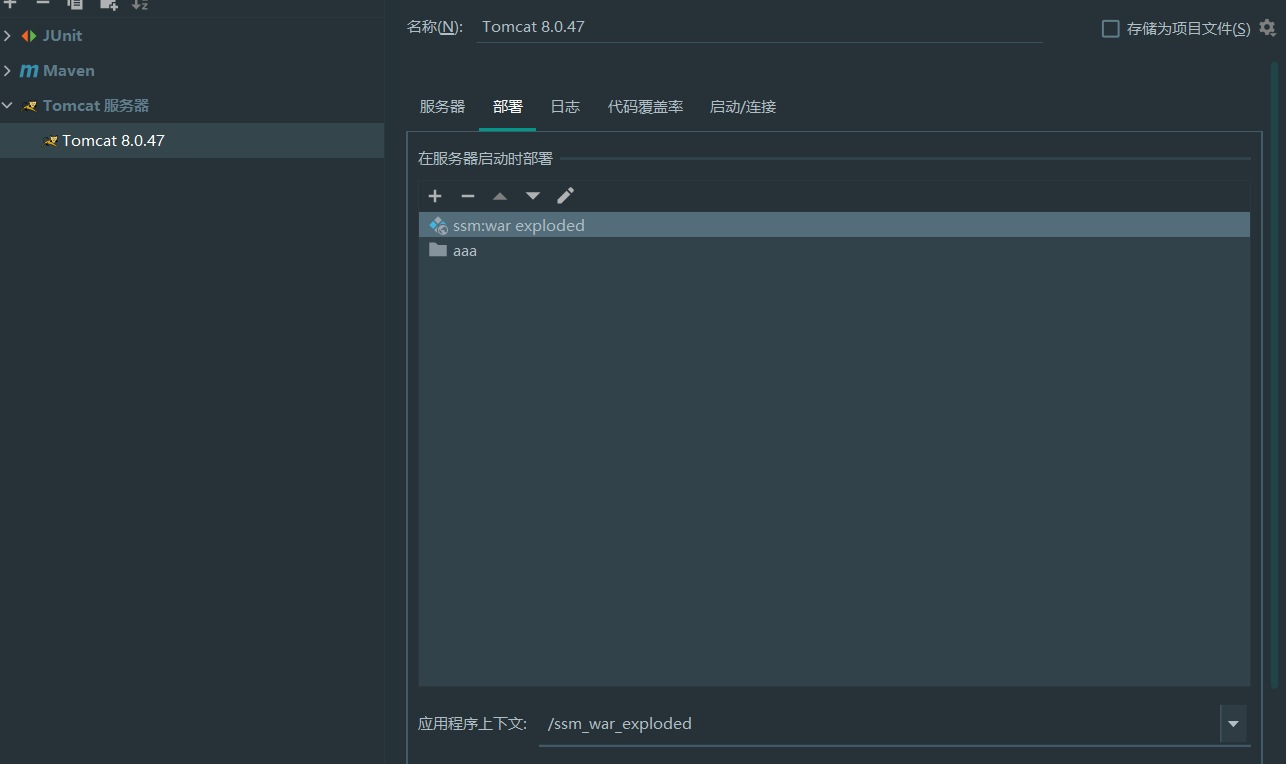Open the 启动/连接 tab
The image size is (1286, 764).
(x=743, y=107)
